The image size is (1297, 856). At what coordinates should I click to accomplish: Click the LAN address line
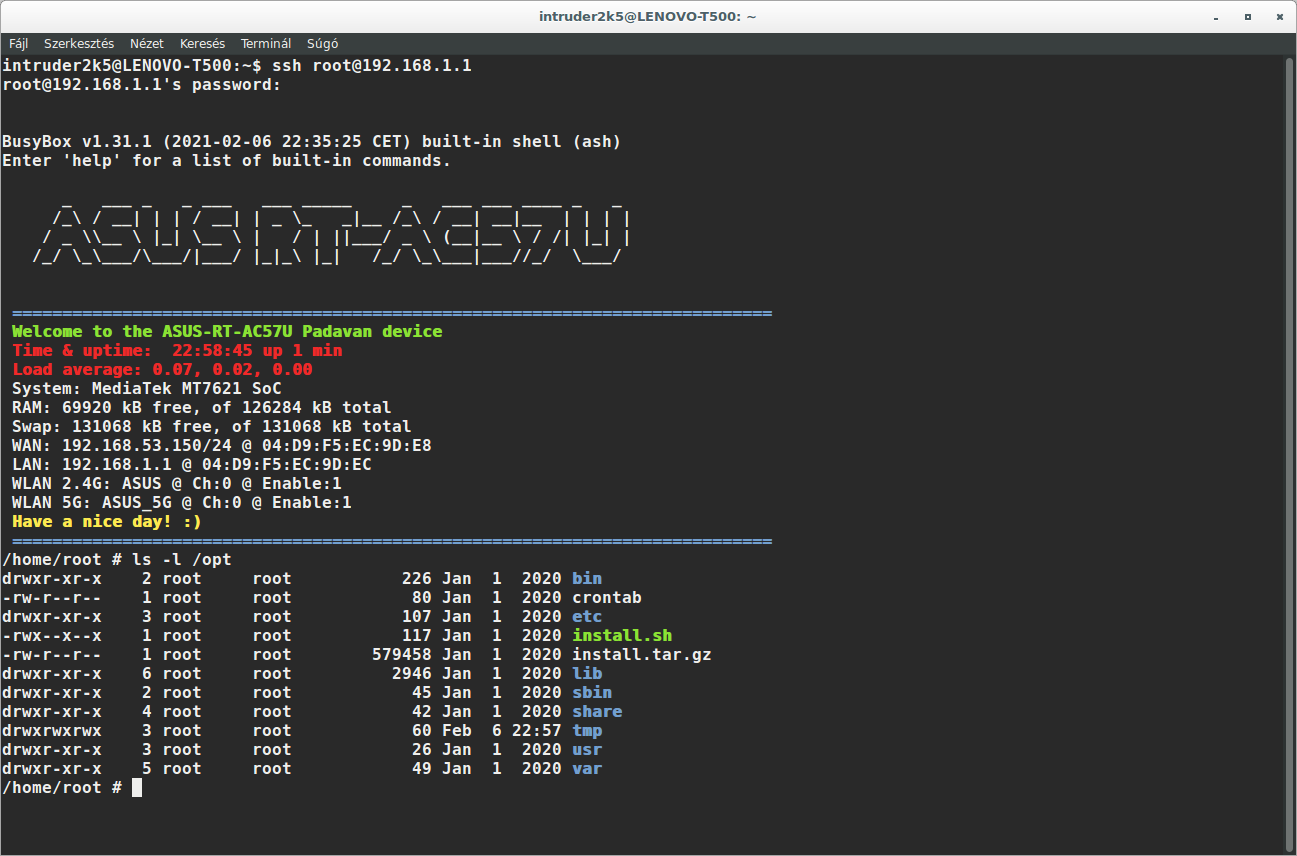pyautogui.click(x=192, y=464)
